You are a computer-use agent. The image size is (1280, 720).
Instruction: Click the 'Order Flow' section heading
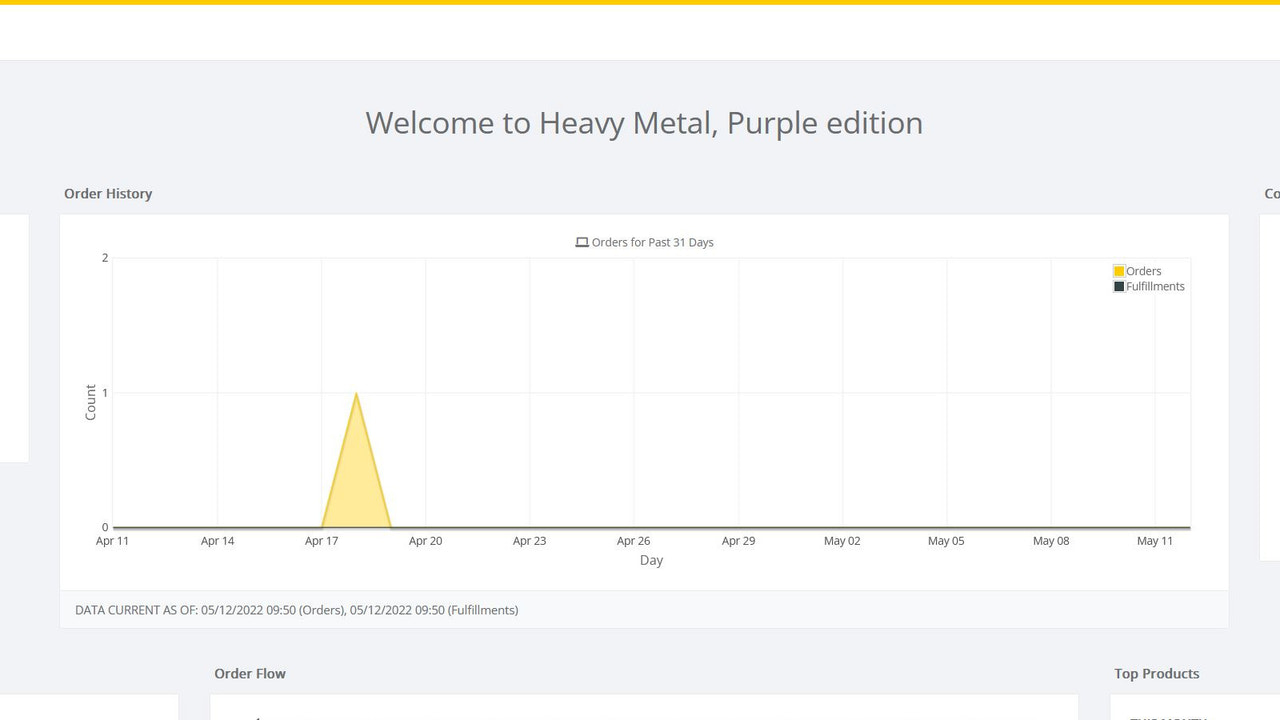tap(250, 673)
